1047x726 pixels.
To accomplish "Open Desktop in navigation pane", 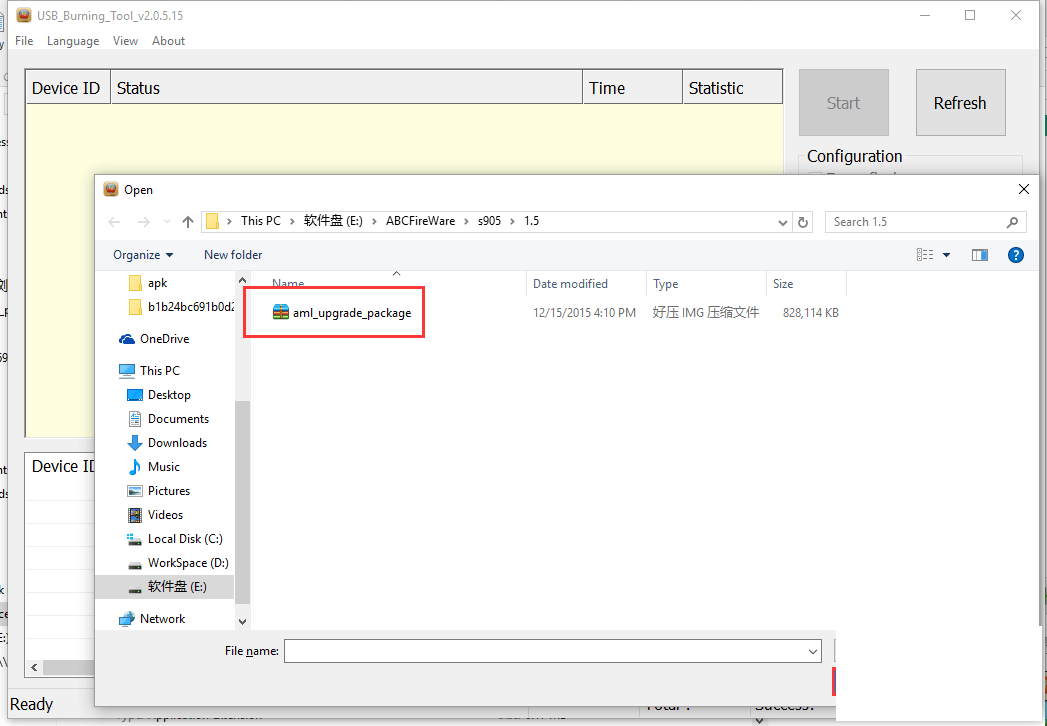I will [170, 395].
